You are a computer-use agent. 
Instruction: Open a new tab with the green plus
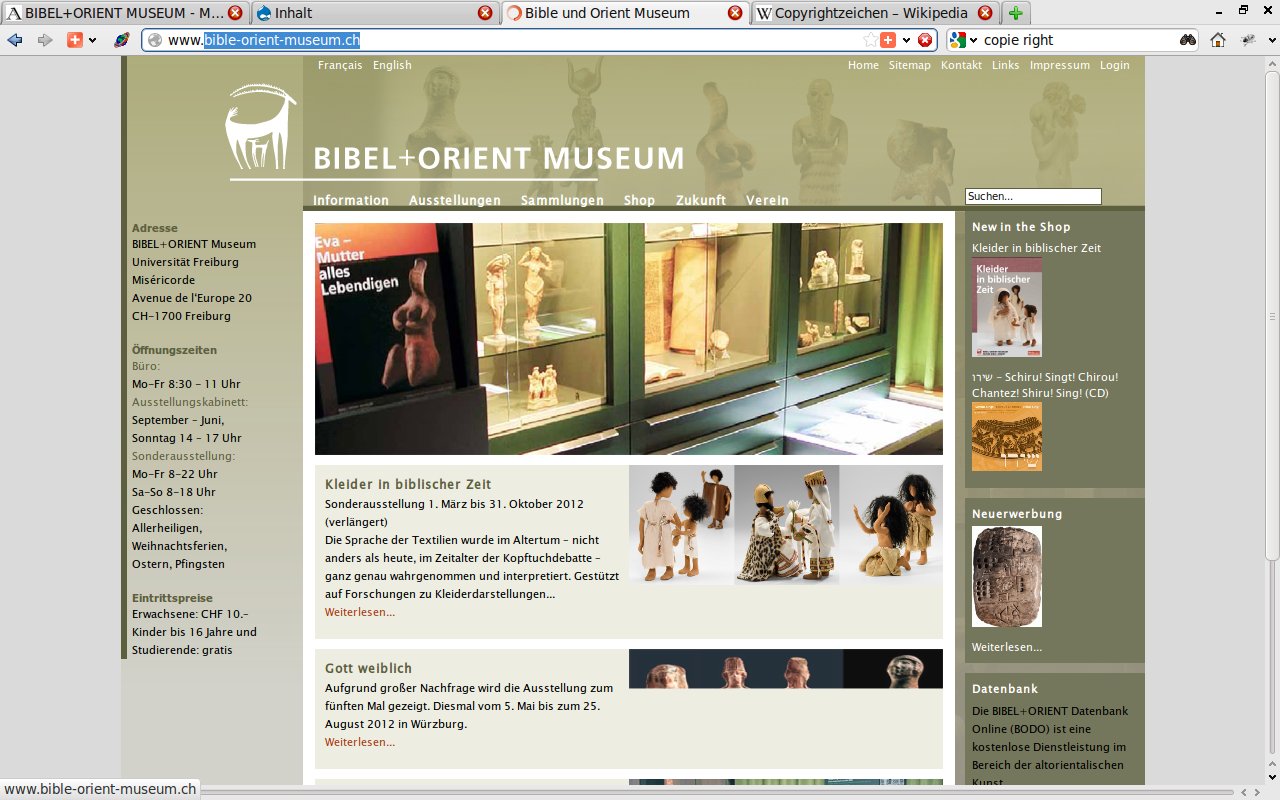tap(1016, 13)
